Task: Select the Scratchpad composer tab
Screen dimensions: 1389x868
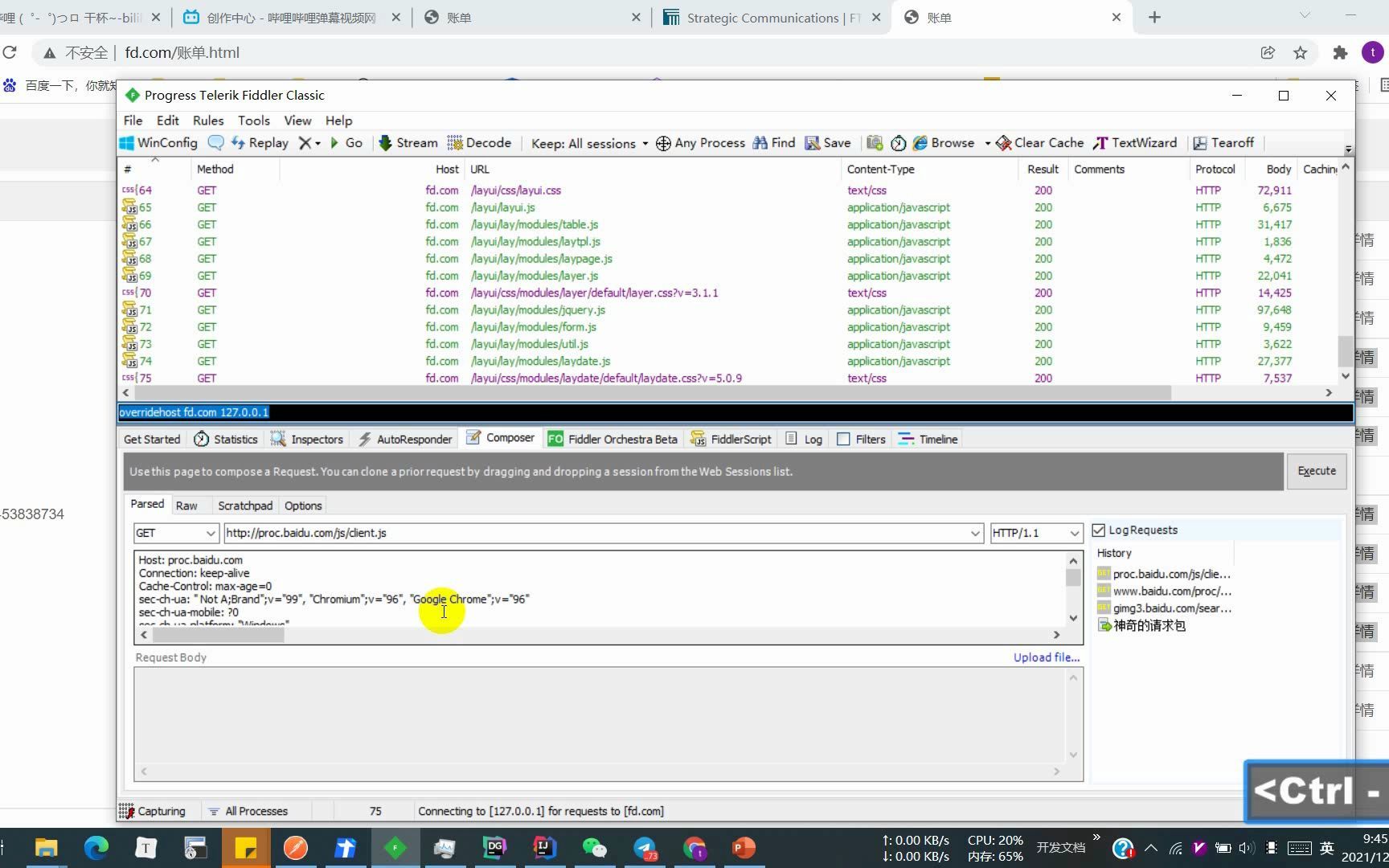Action: pyautogui.click(x=245, y=506)
